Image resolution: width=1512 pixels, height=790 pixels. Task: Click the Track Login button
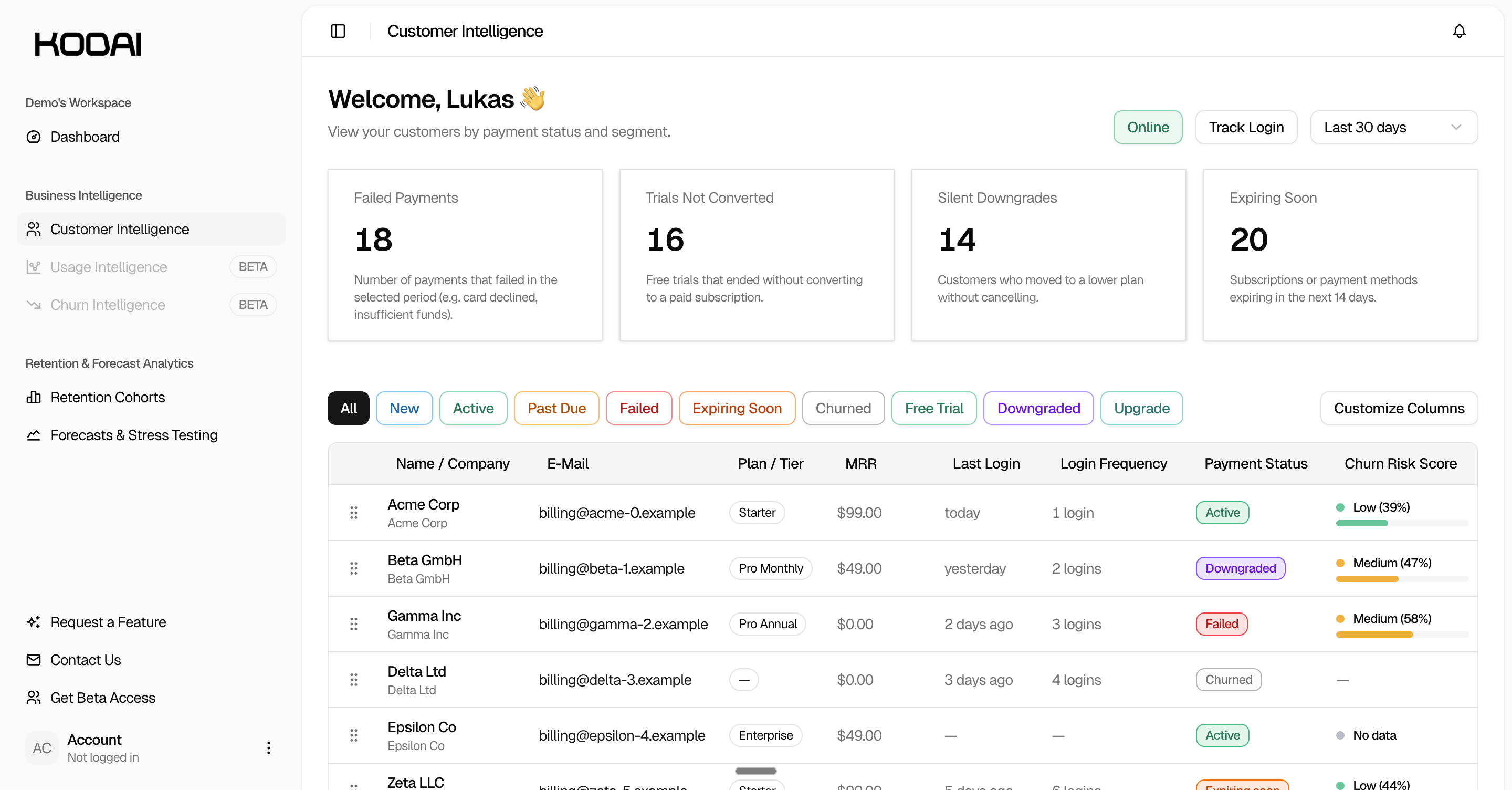1245,128
